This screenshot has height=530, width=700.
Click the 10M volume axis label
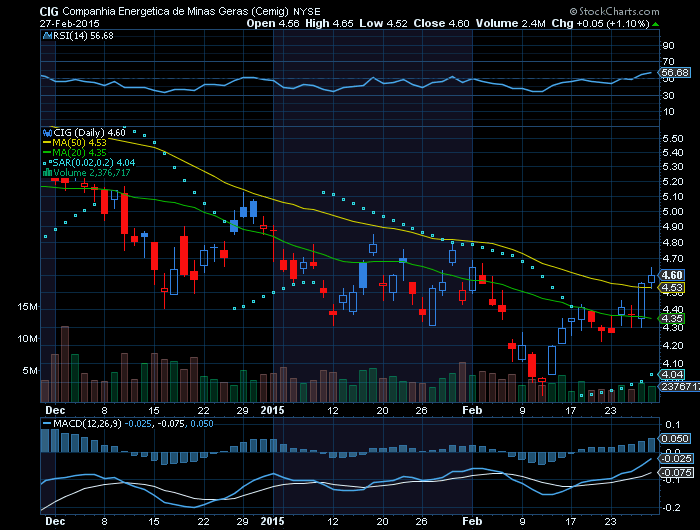(27, 339)
